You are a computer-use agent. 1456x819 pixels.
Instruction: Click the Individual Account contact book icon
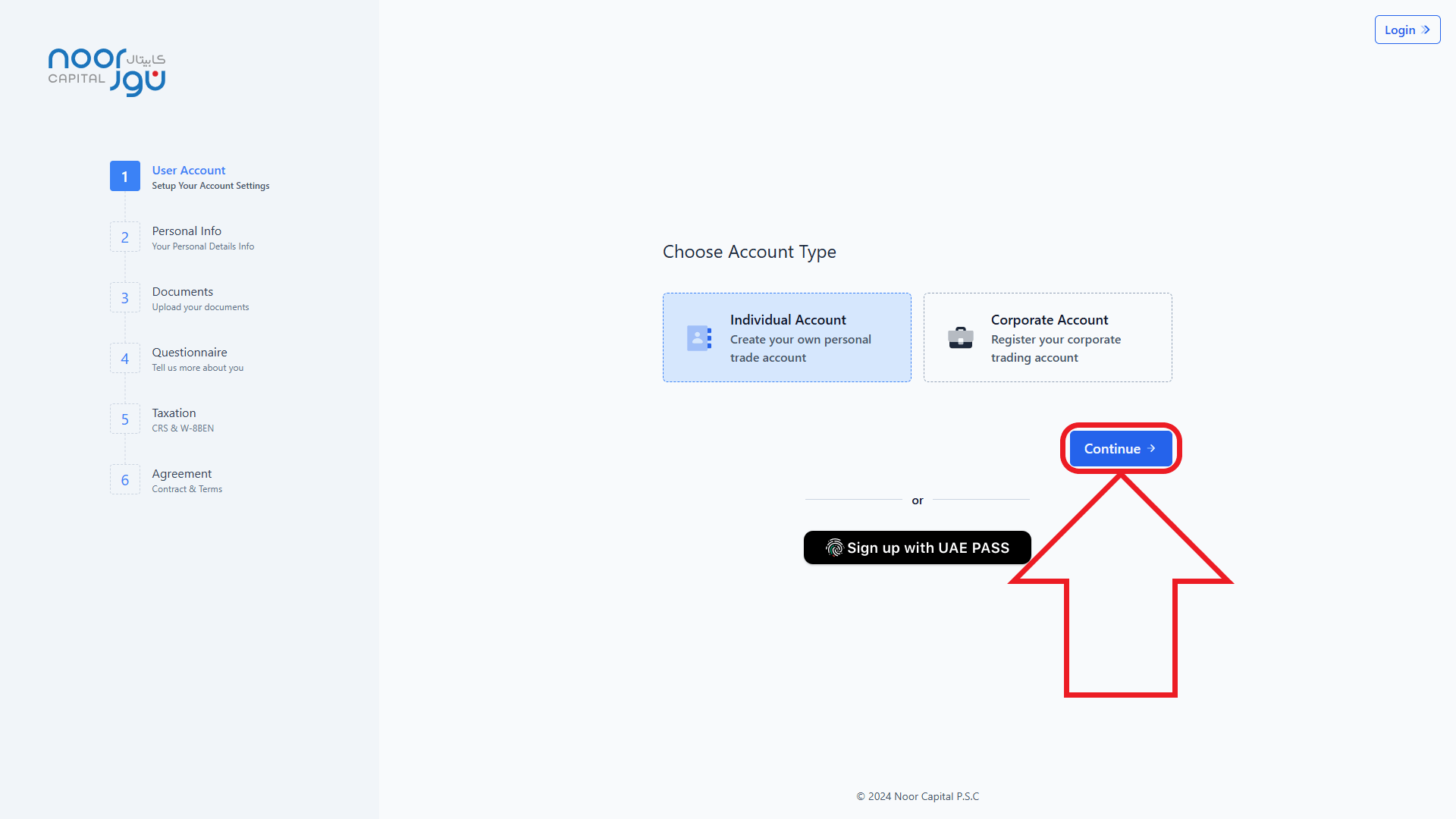[699, 338]
